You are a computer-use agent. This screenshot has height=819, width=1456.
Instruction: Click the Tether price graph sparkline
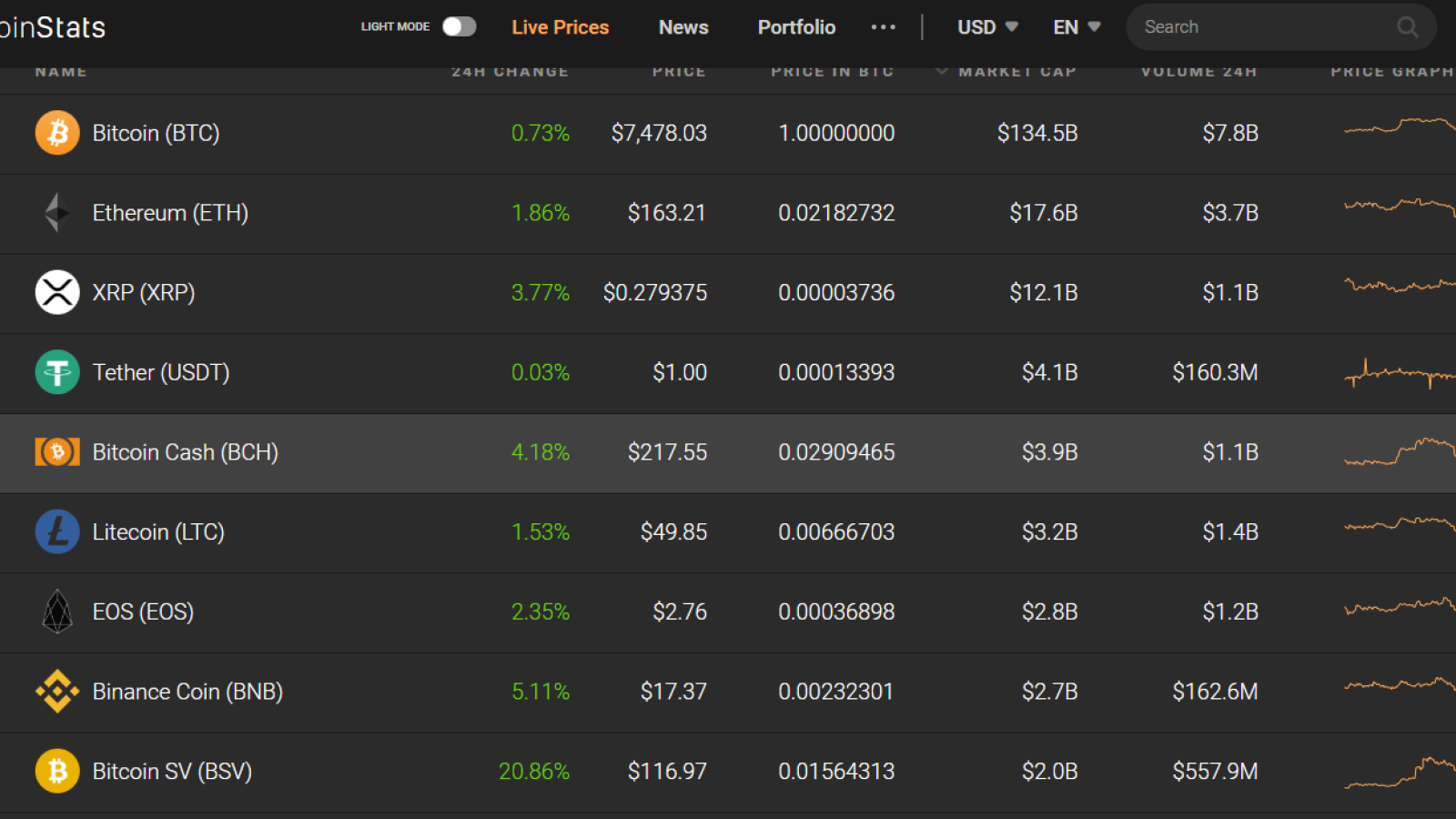click(1400, 373)
